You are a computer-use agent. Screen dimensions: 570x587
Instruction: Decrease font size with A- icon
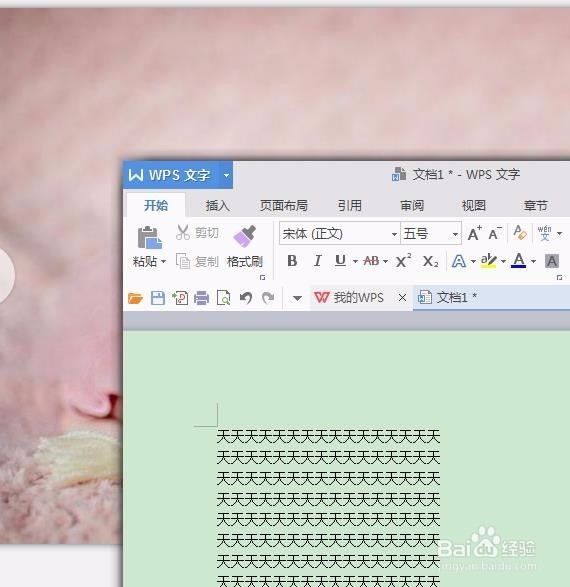[x=495, y=234]
